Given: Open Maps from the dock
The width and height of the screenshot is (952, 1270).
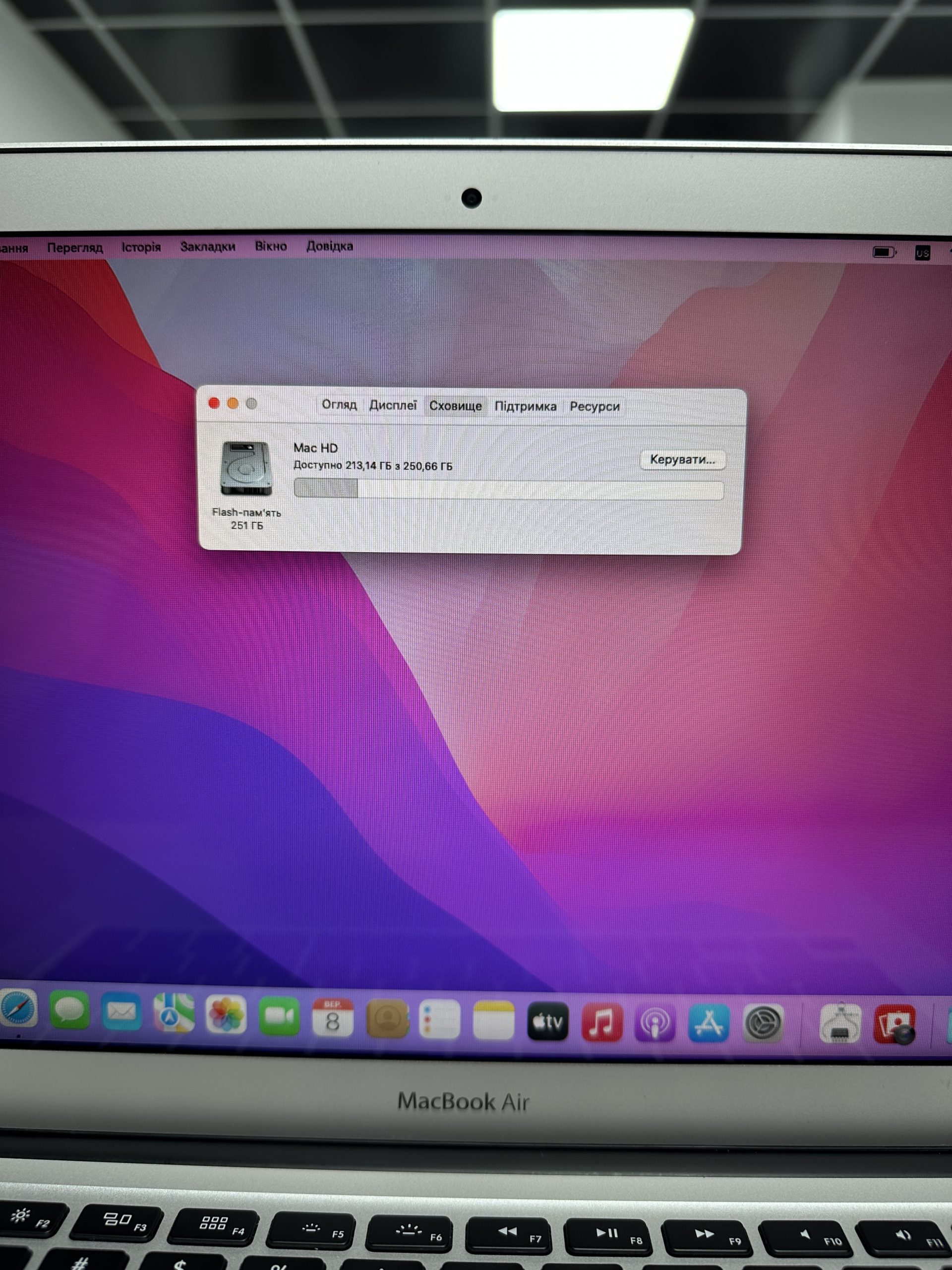Looking at the screenshot, I should (x=174, y=1013).
